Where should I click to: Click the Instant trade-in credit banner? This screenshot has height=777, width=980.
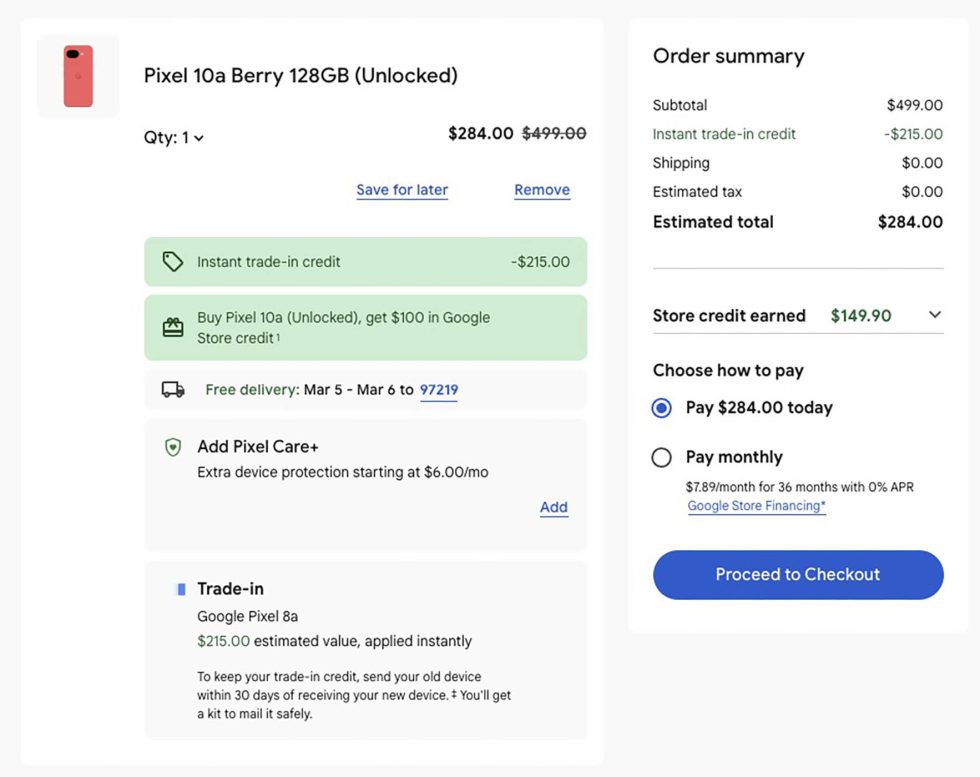365,261
